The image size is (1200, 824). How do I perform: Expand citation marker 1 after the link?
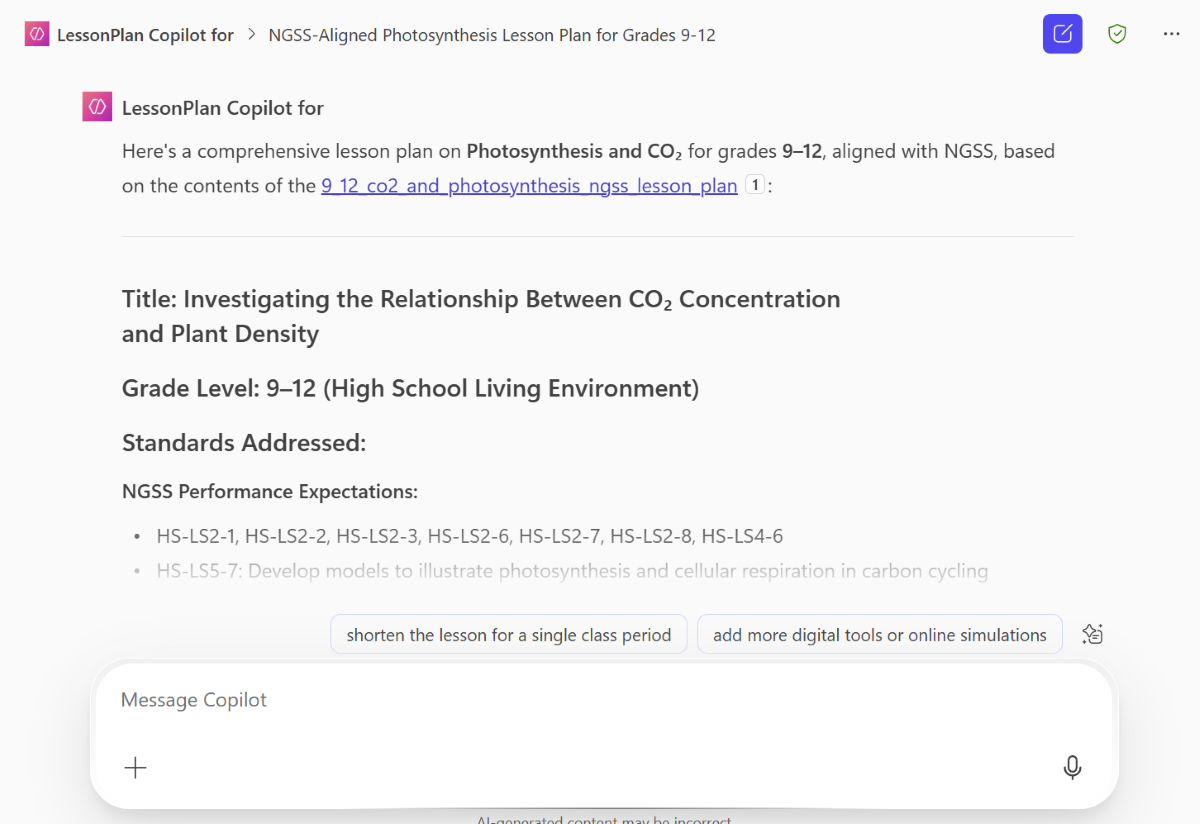(755, 184)
